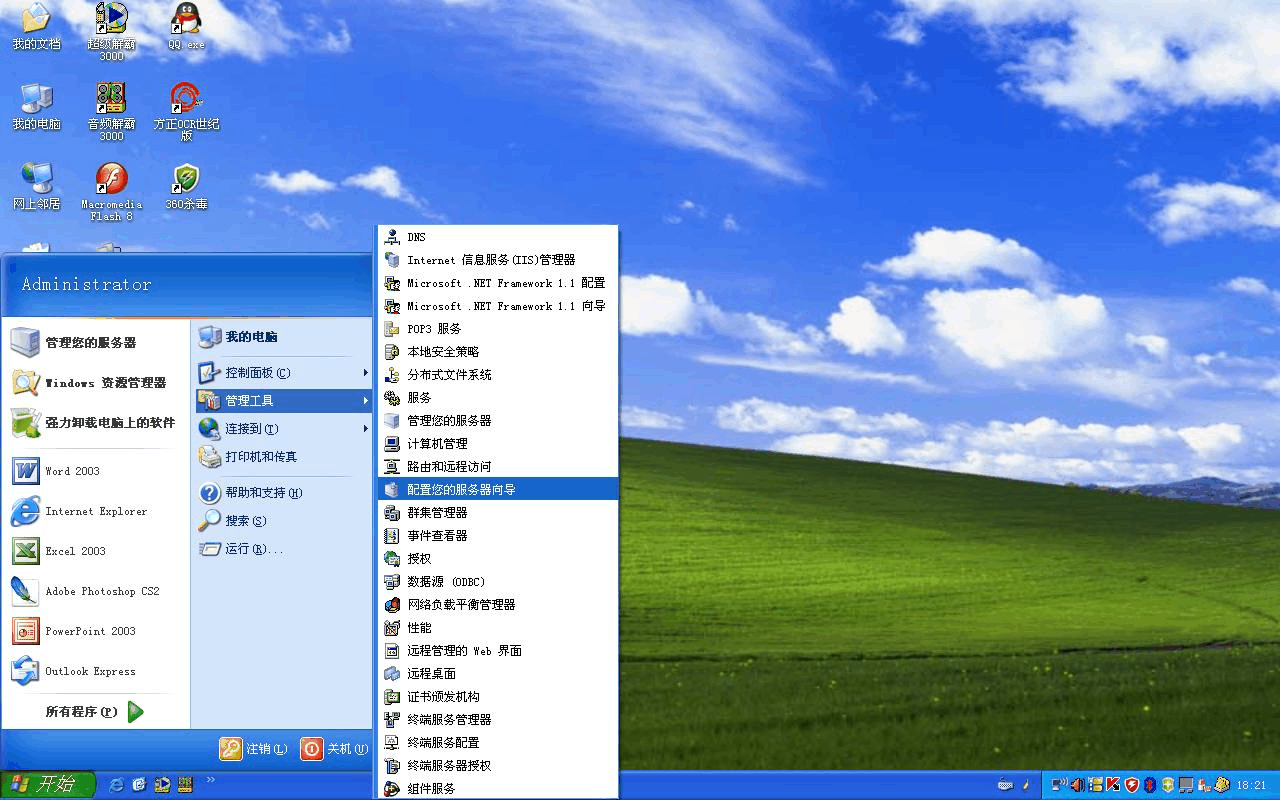Launch Adobe Photoshop CS2 from Start menu
The image size is (1280, 800).
click(x=101, y=591)
